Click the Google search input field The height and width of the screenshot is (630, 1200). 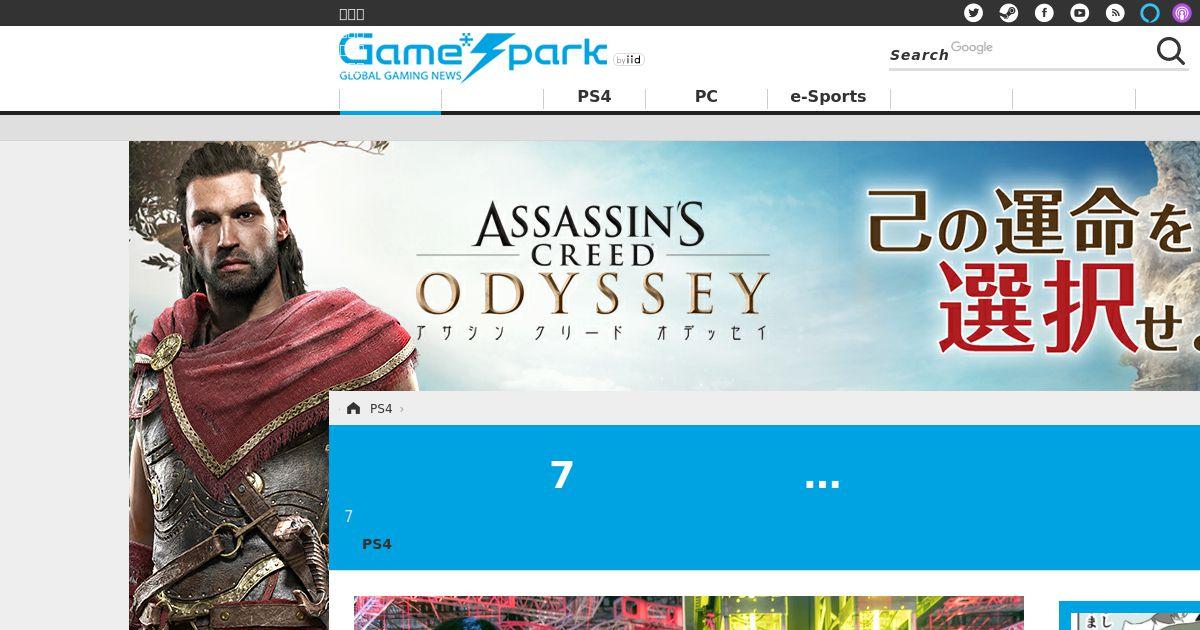1050,52
